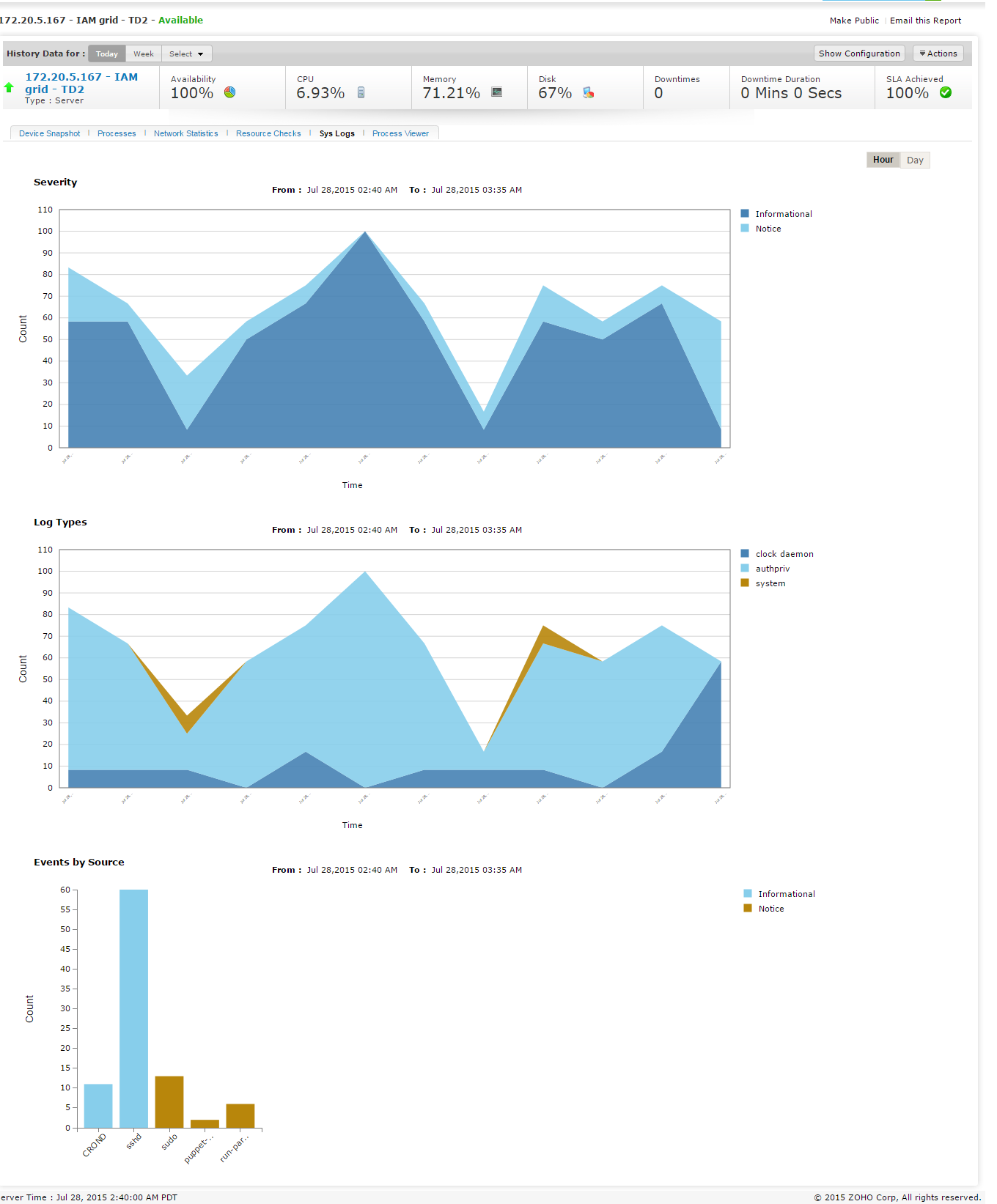Click the green SLA Achieved checkmark icon
Image resolution: width=997 pixels, height=1204 pixels.
coord(946,92)
